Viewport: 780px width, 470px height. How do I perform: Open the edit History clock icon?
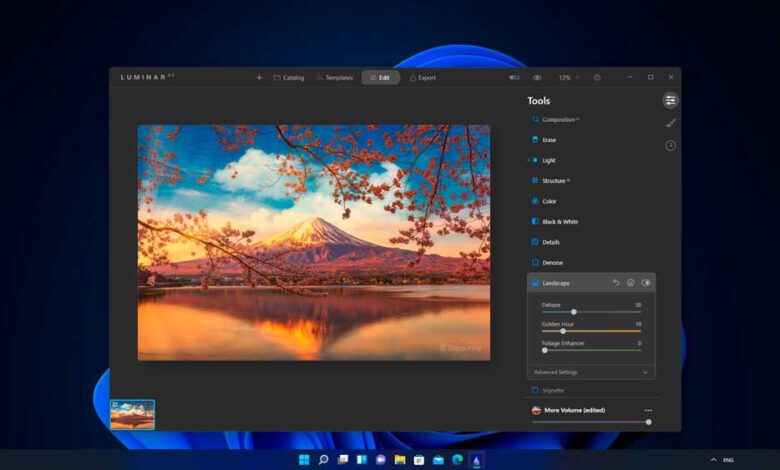click(x=670, y=146)
